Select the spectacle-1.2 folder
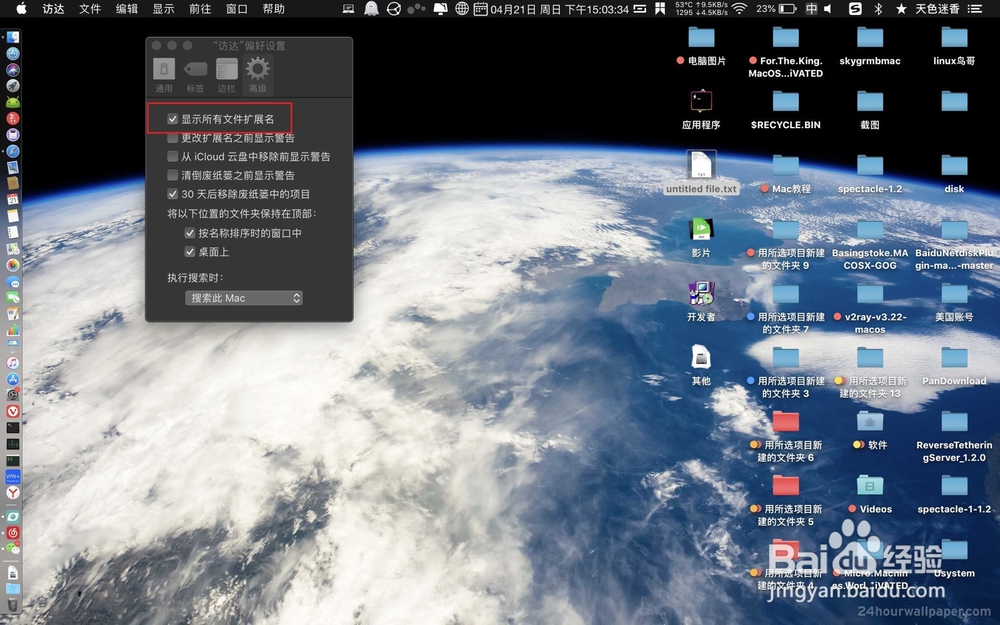The image size is (1000, 625). point(870,166)
